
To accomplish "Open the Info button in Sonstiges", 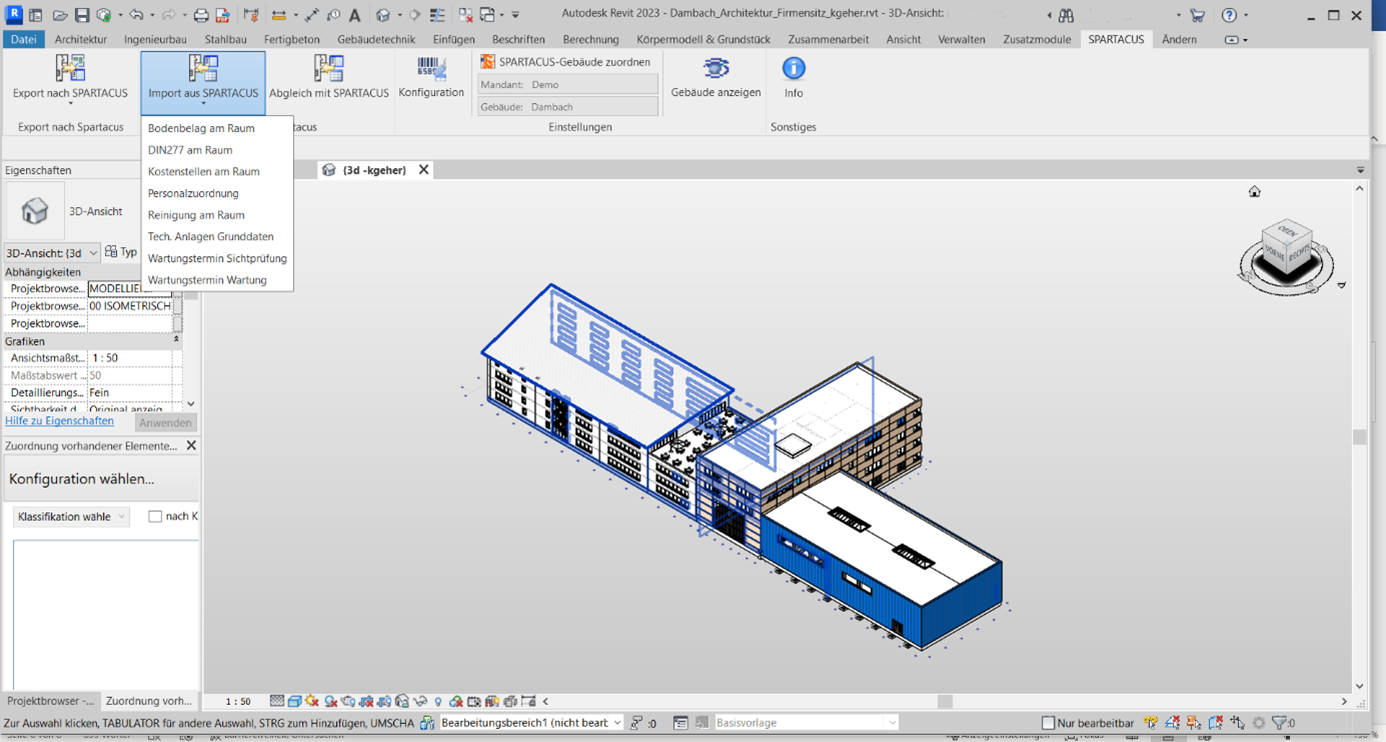I will [793, 77].
